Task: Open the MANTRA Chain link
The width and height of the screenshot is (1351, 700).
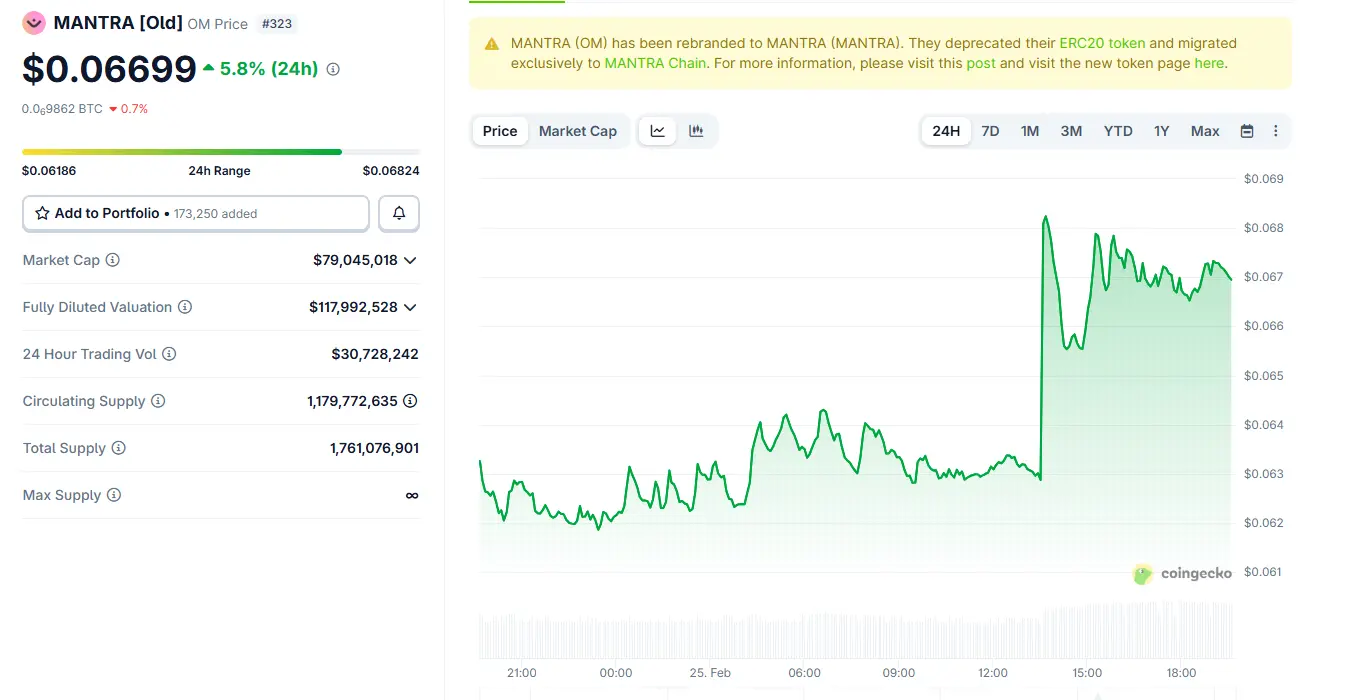Action: coord(655,63)
